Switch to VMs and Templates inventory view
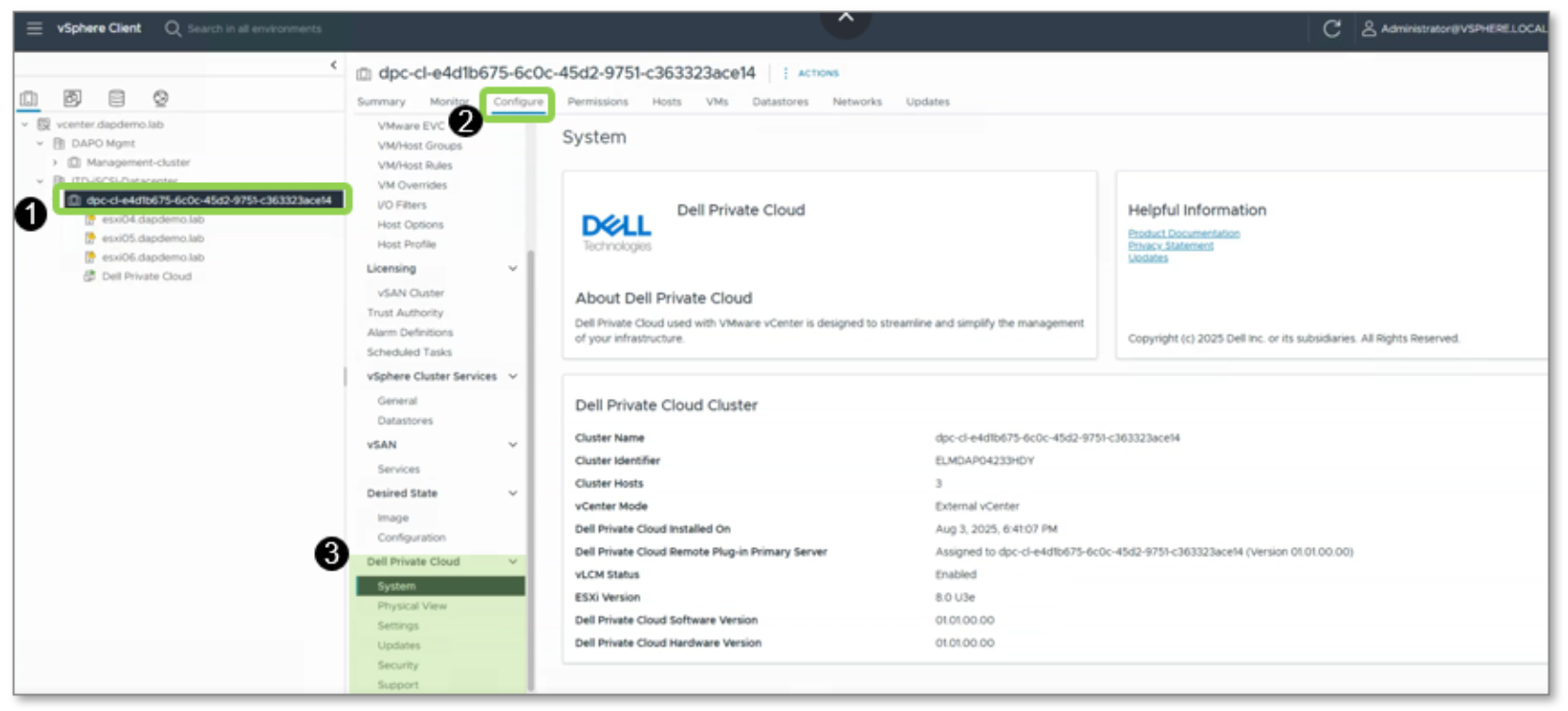This screenshot has height=711, width=1568. tap(73, 98)
